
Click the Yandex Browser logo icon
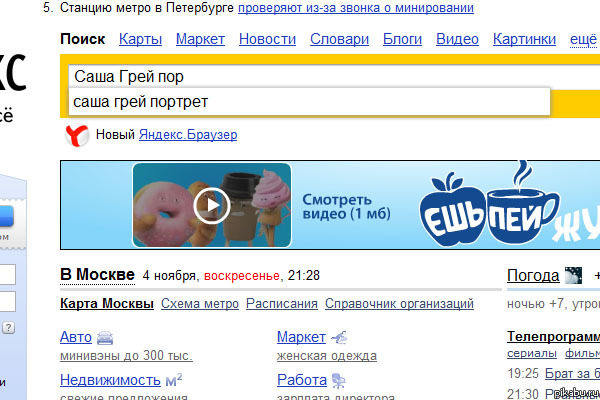77,135
